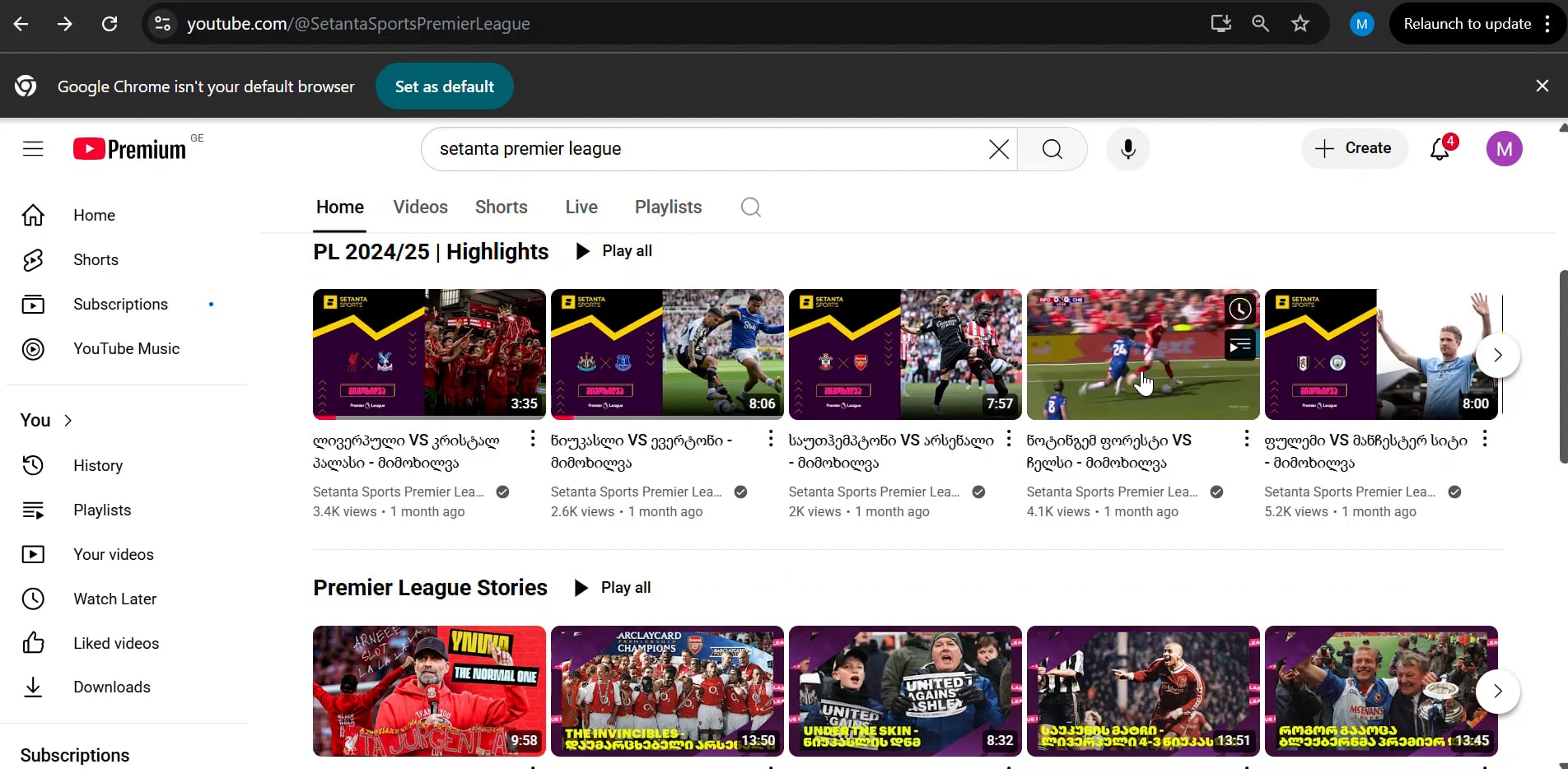Click Relaunch to update

tap(1467, 24)
